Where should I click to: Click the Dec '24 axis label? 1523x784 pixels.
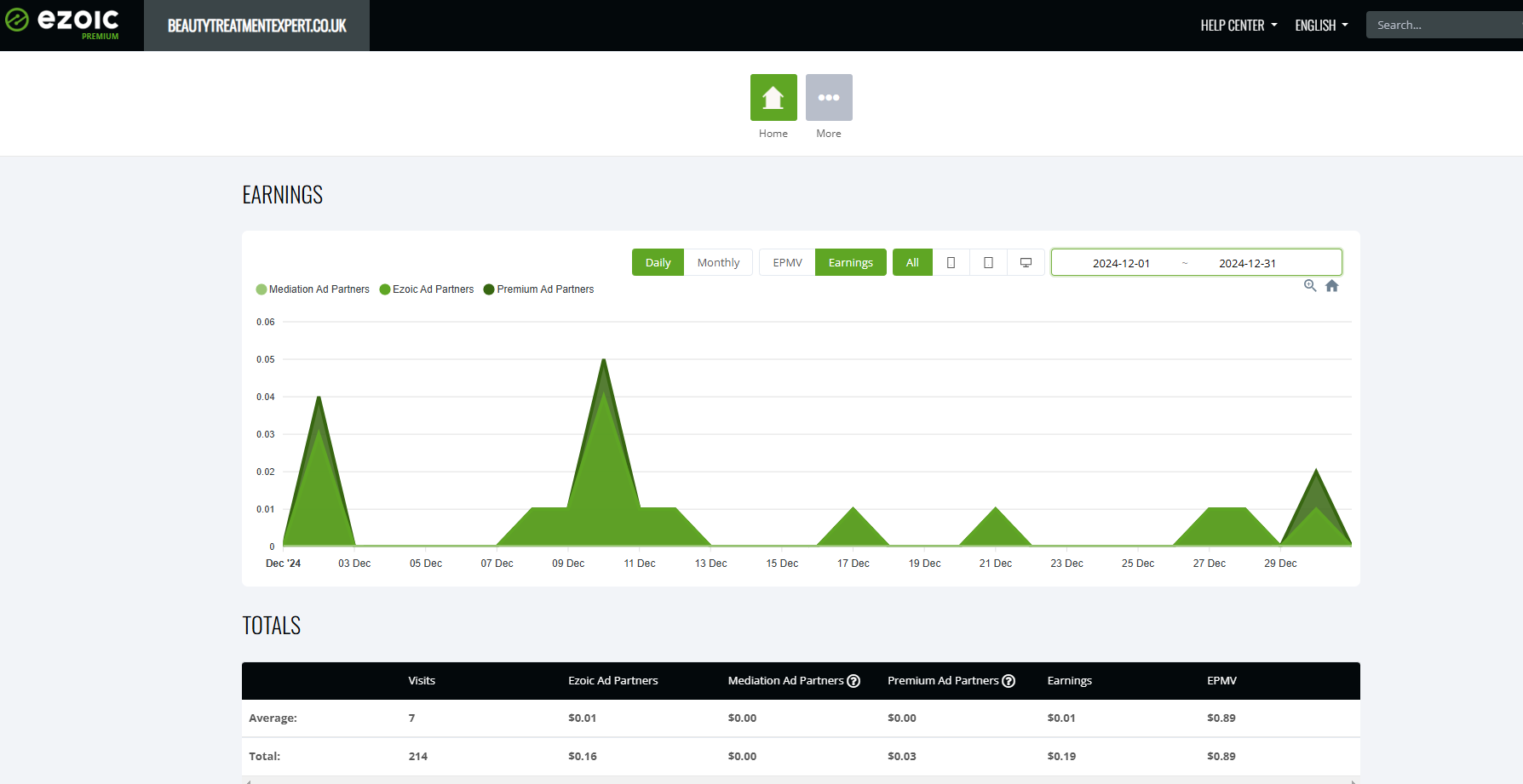[283, 564]
